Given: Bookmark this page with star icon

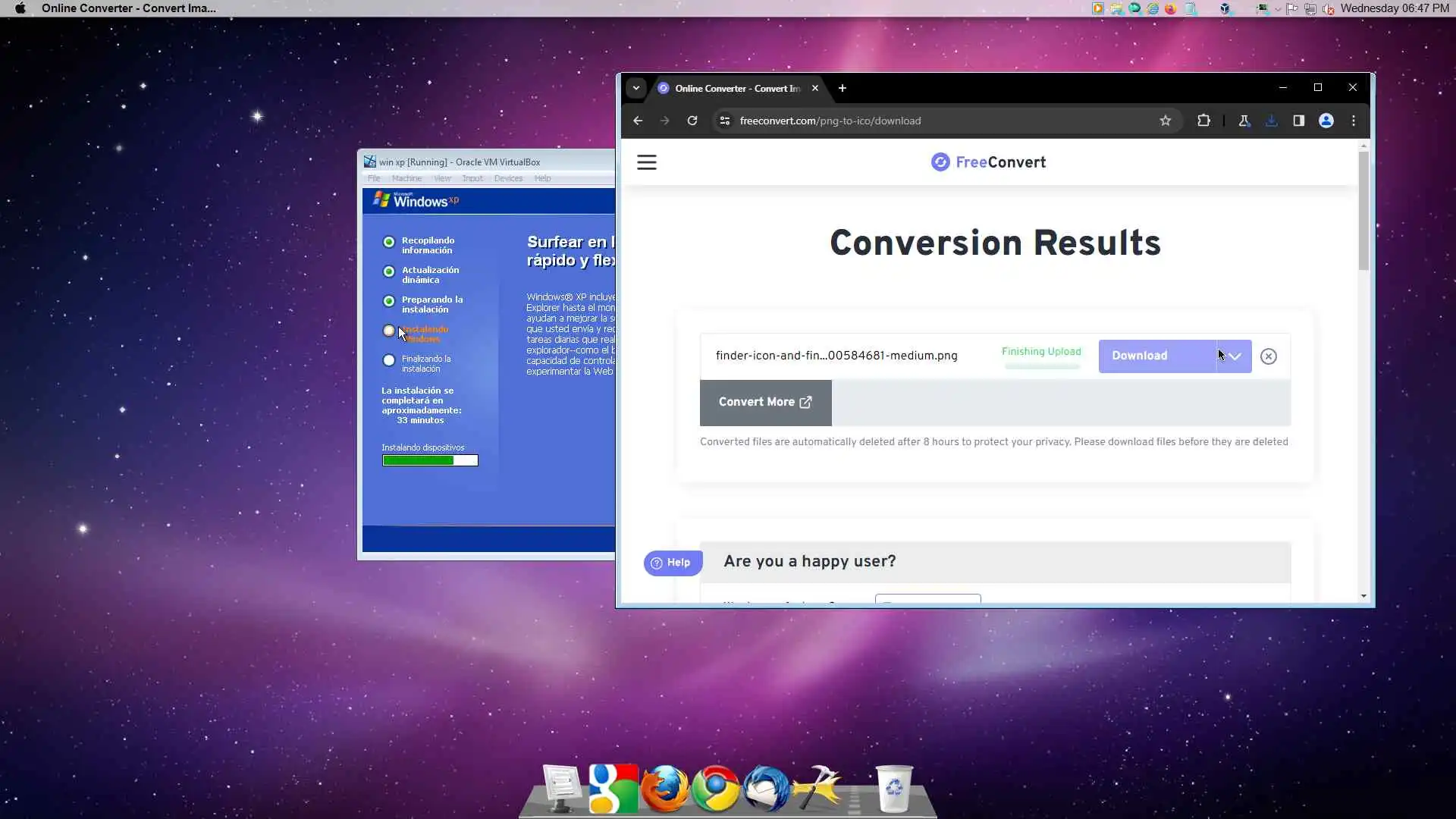Looking at the screenshot, I should (x=1165, y=121).
